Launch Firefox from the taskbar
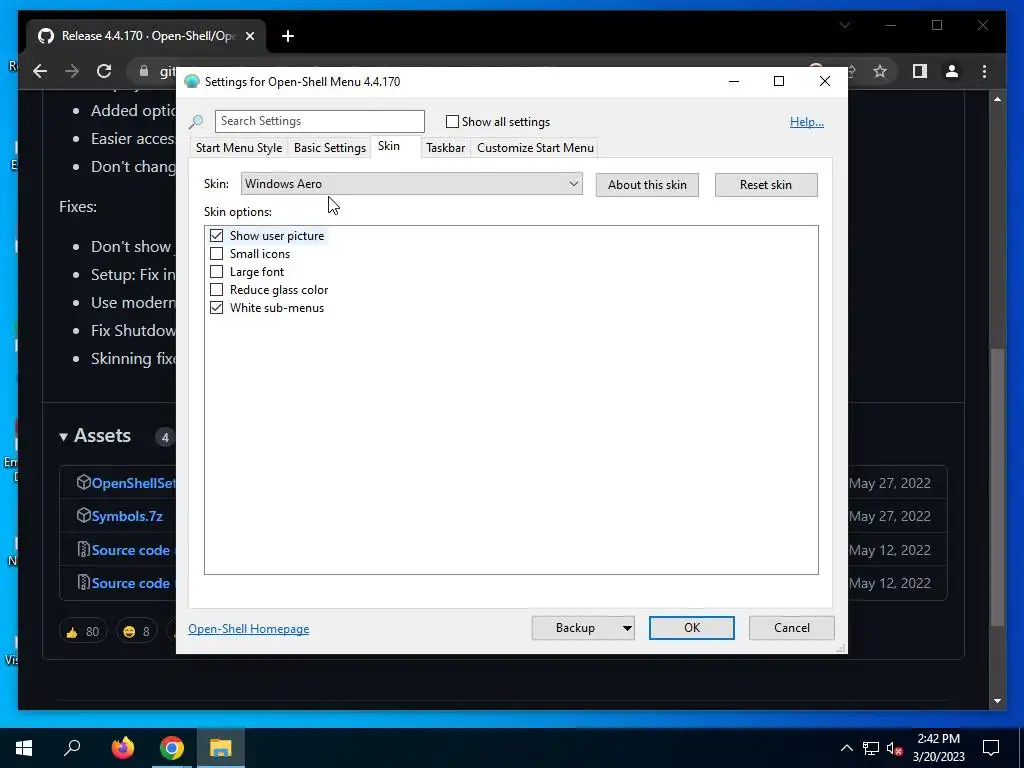The width and height of the screenshot is (1024, 768). [122, 748]
